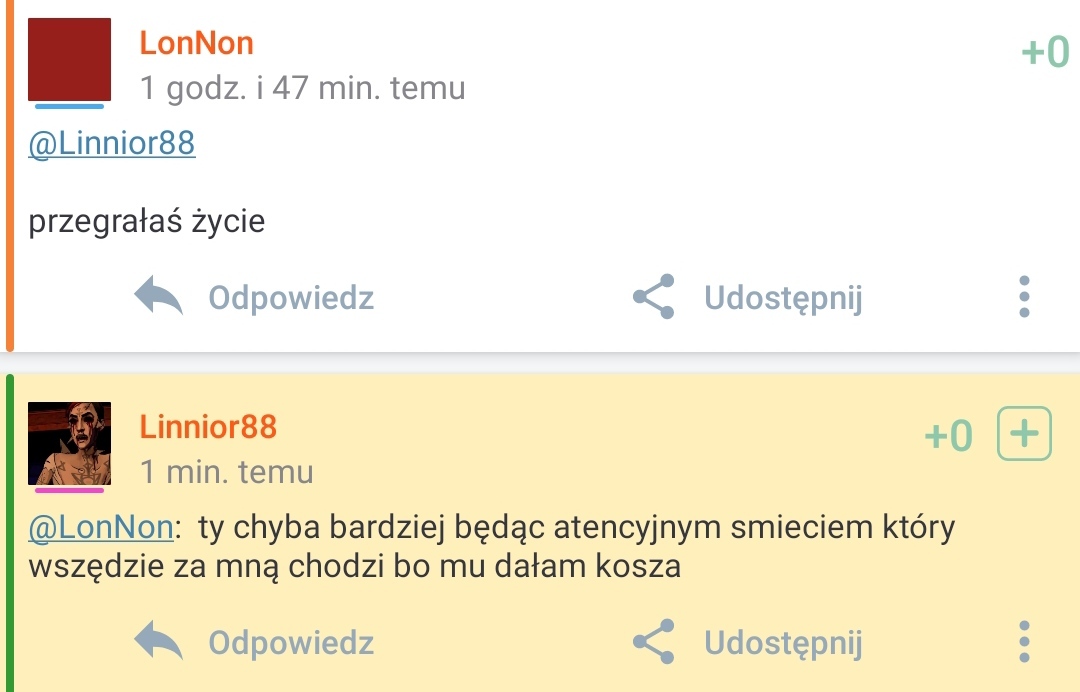The height and width of the screenshot is (692, 1080).
Task: Open Linnior88's avatar picture
Action: (69, 443)
